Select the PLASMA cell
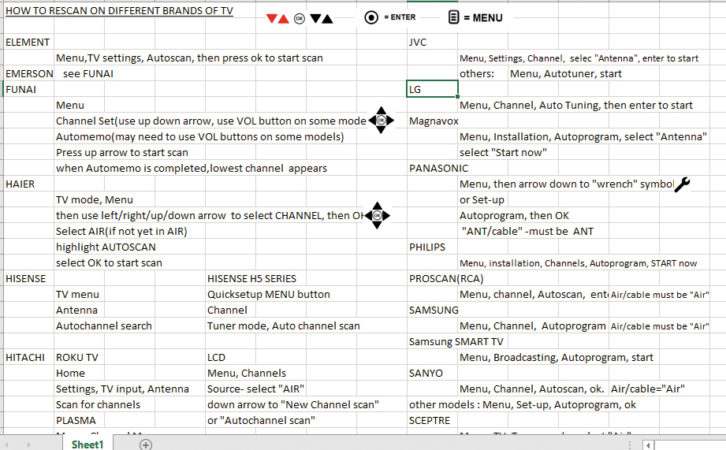This screenshot has height=450, width=726. tap(75, 420)
